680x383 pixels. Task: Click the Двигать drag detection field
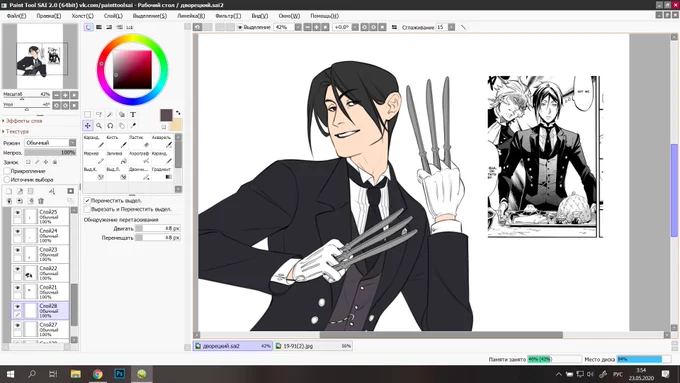click(x=157, y=228)
